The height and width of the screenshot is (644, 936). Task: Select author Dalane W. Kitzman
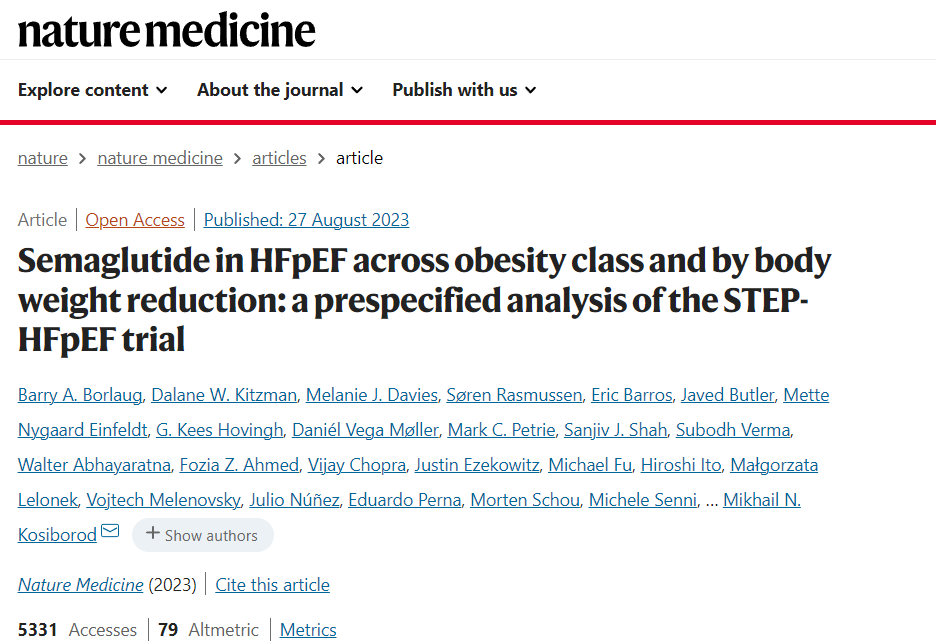point(224,395)
